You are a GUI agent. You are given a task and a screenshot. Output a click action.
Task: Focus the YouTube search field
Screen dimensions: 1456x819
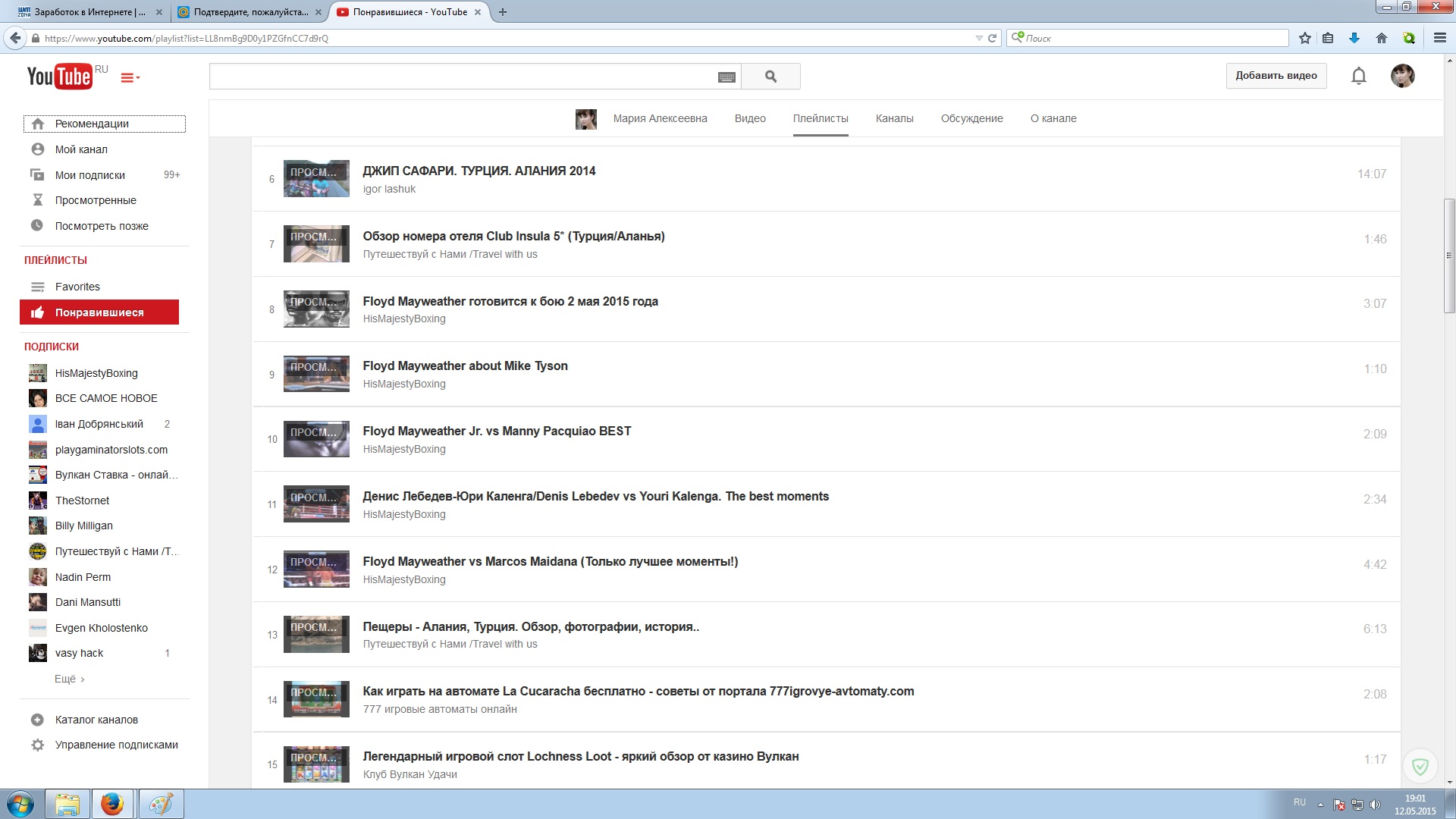click(x=463, y=77)
